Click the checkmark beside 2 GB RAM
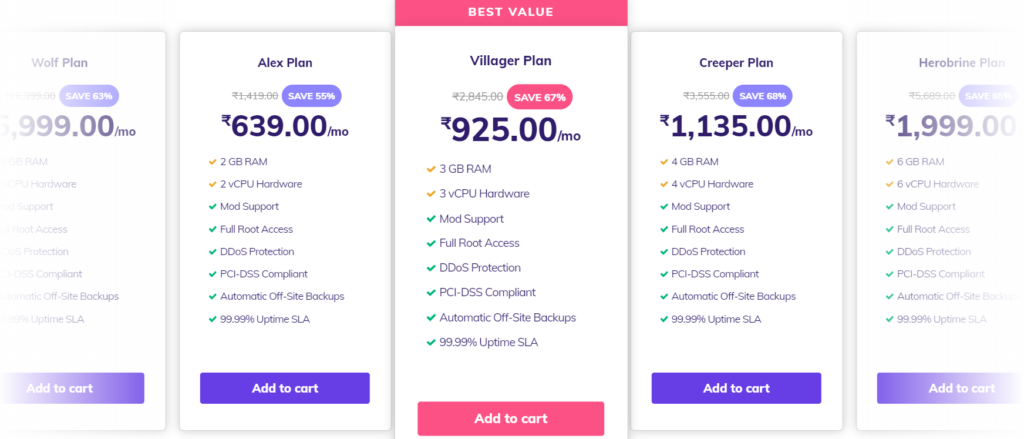The image size is (1024, 439). tap(212, 162)
